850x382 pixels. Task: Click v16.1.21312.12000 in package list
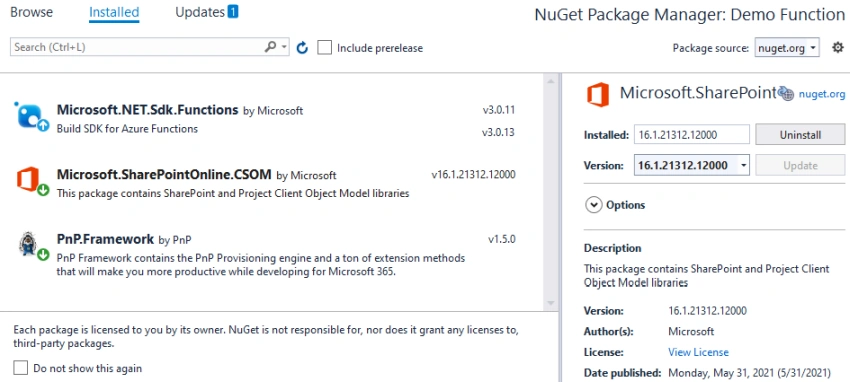pyautogui.click(x=473, y=174)
